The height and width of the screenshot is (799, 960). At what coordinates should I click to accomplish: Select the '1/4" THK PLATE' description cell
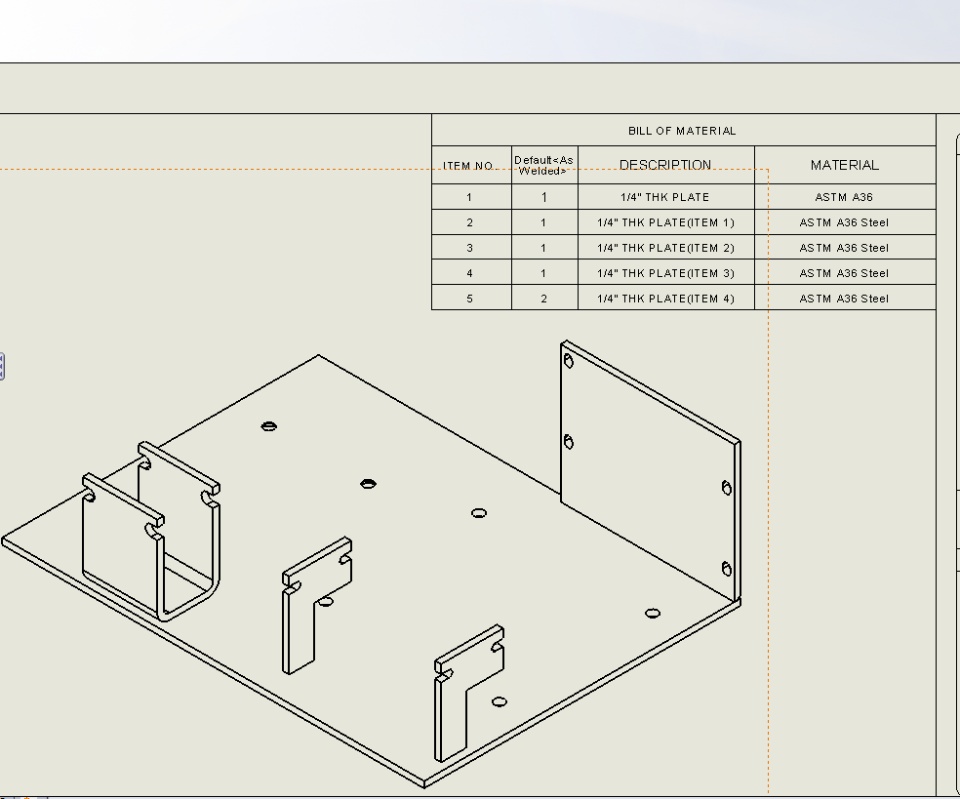click(666, 197)
